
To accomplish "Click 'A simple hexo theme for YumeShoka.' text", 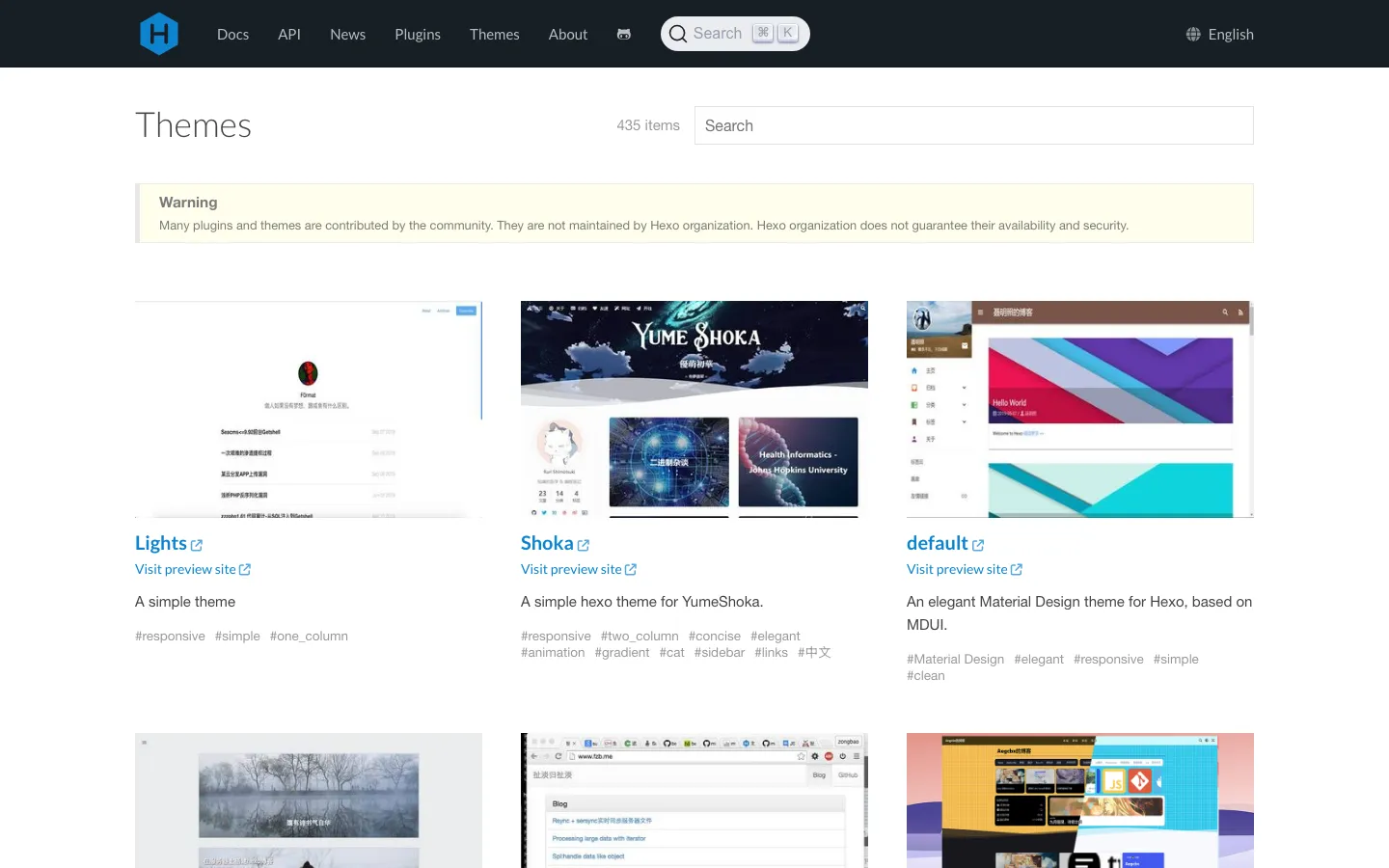I will coord(641,601).
